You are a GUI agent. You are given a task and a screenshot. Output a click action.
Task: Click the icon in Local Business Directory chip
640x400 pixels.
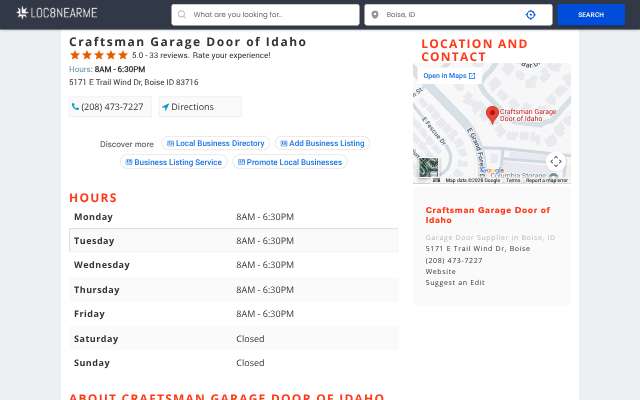click(x=170, y=143)
